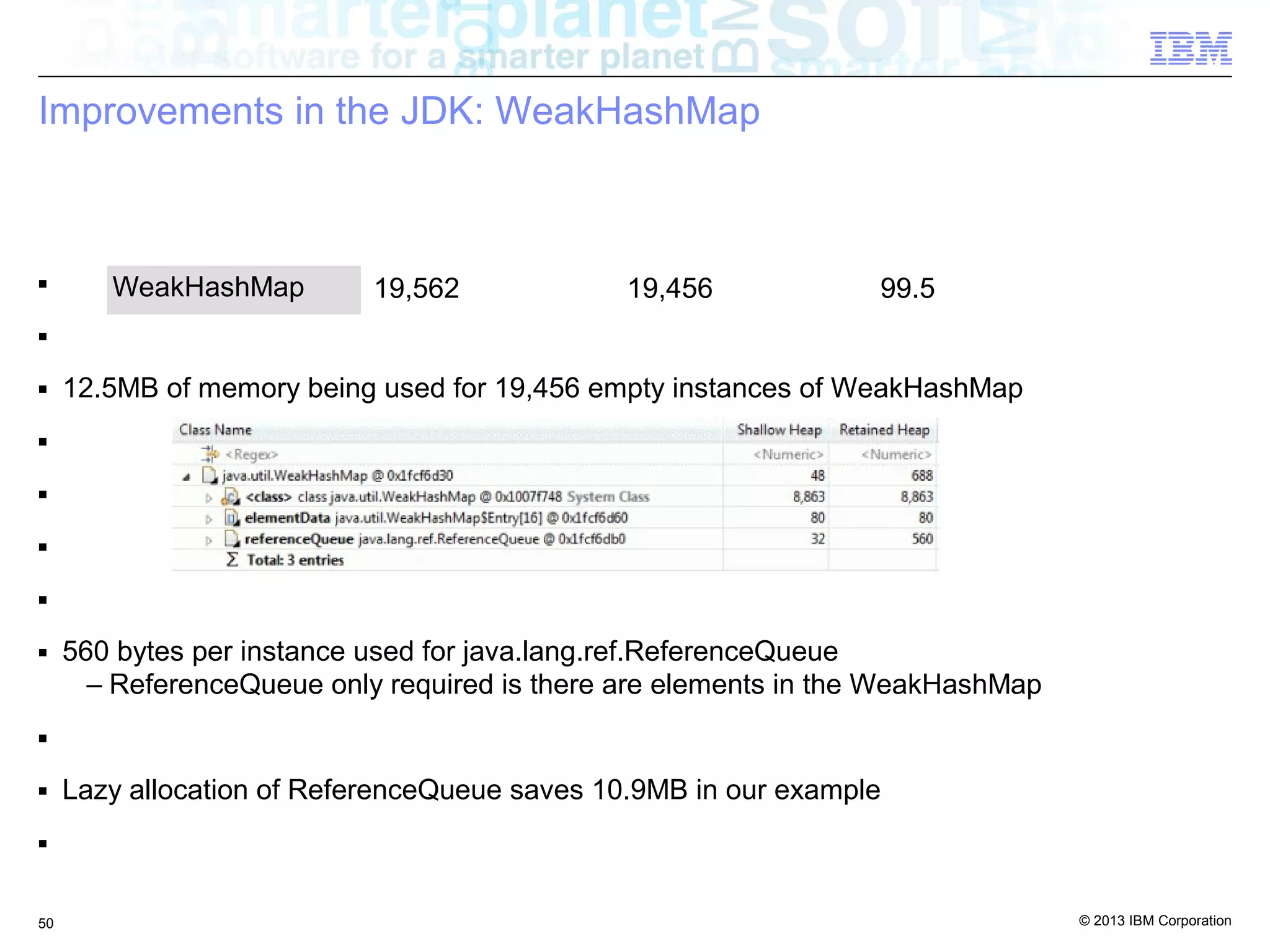Click the WeakHashMap highlighted cell
The image size is (1270, 952).
point(234,290)
